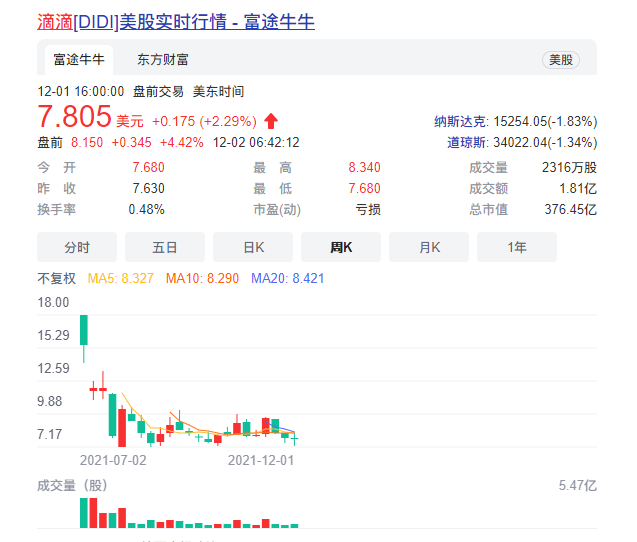Click the 成交量 value 2316万股
637x542 pixels.
pyautogui.click(x=569, y=167)
